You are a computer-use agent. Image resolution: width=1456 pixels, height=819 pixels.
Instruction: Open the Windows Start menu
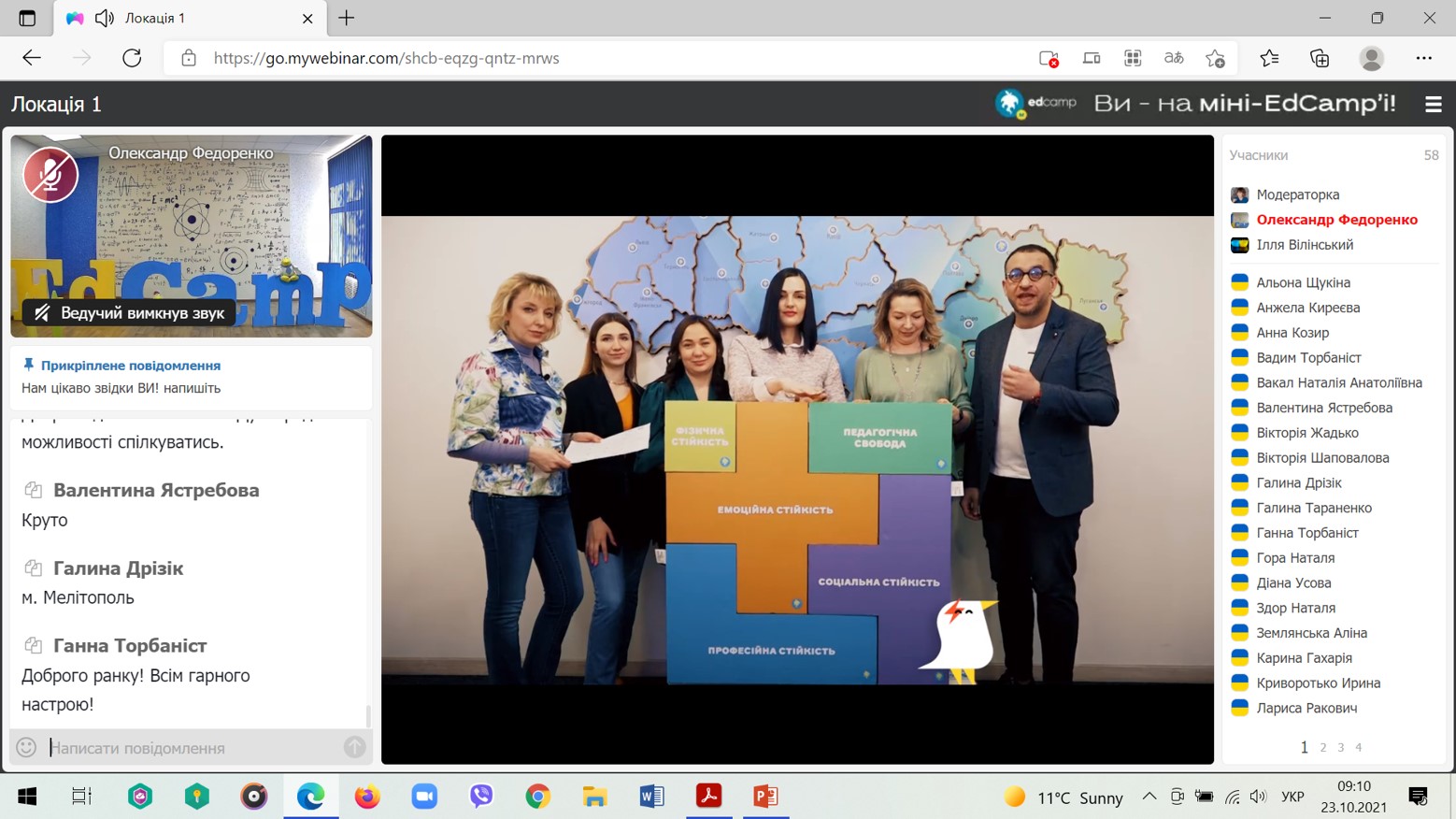click(x=27, y=797)
